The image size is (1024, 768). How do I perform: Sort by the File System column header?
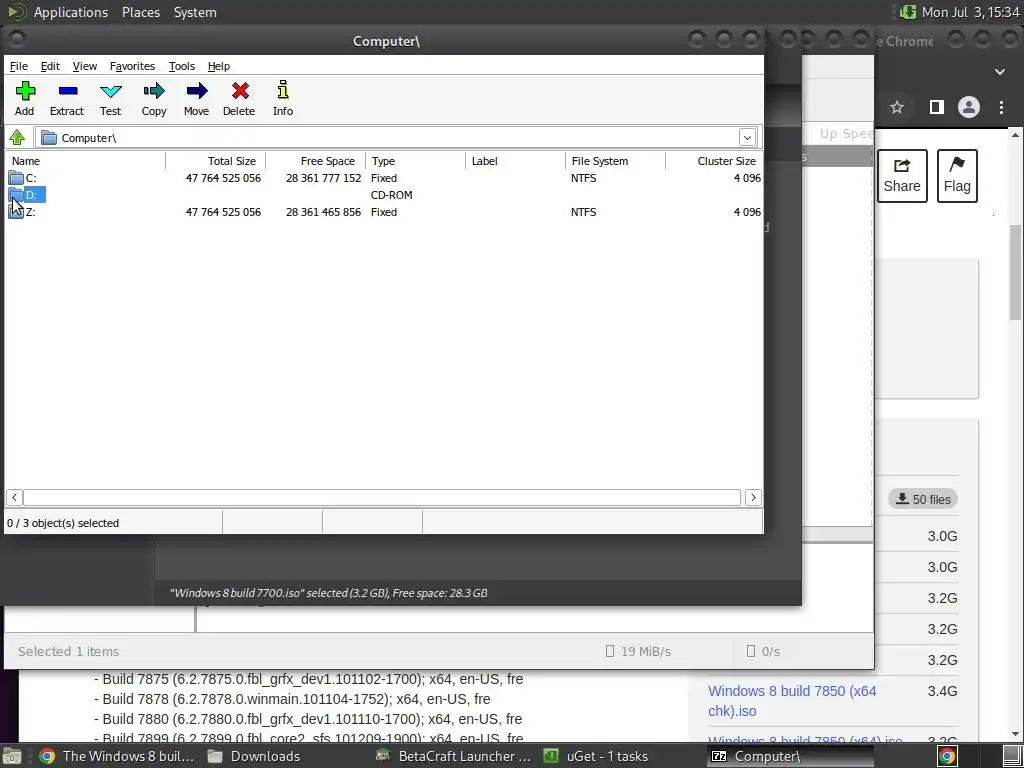615,161
